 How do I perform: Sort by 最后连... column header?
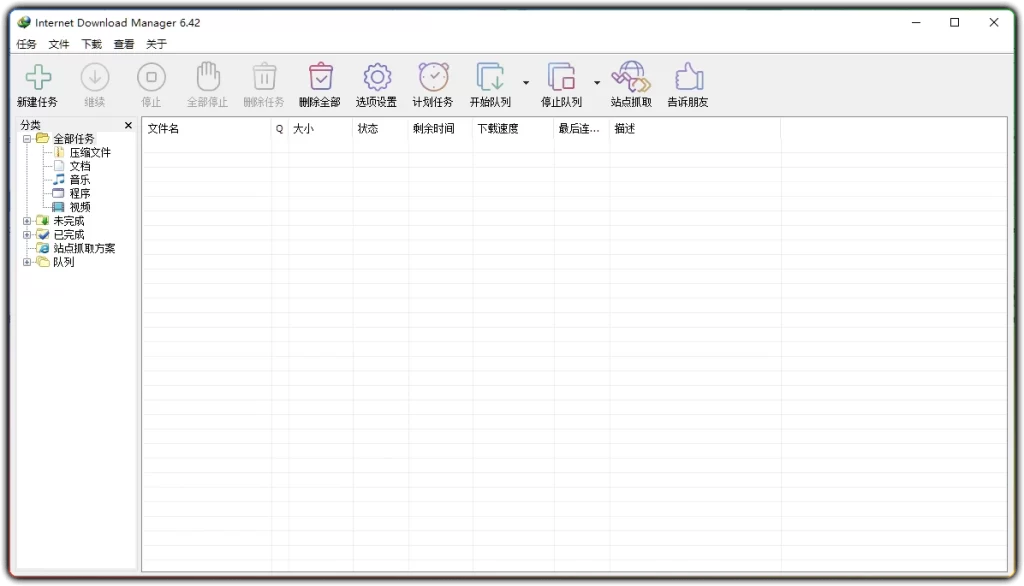point(581,129)
